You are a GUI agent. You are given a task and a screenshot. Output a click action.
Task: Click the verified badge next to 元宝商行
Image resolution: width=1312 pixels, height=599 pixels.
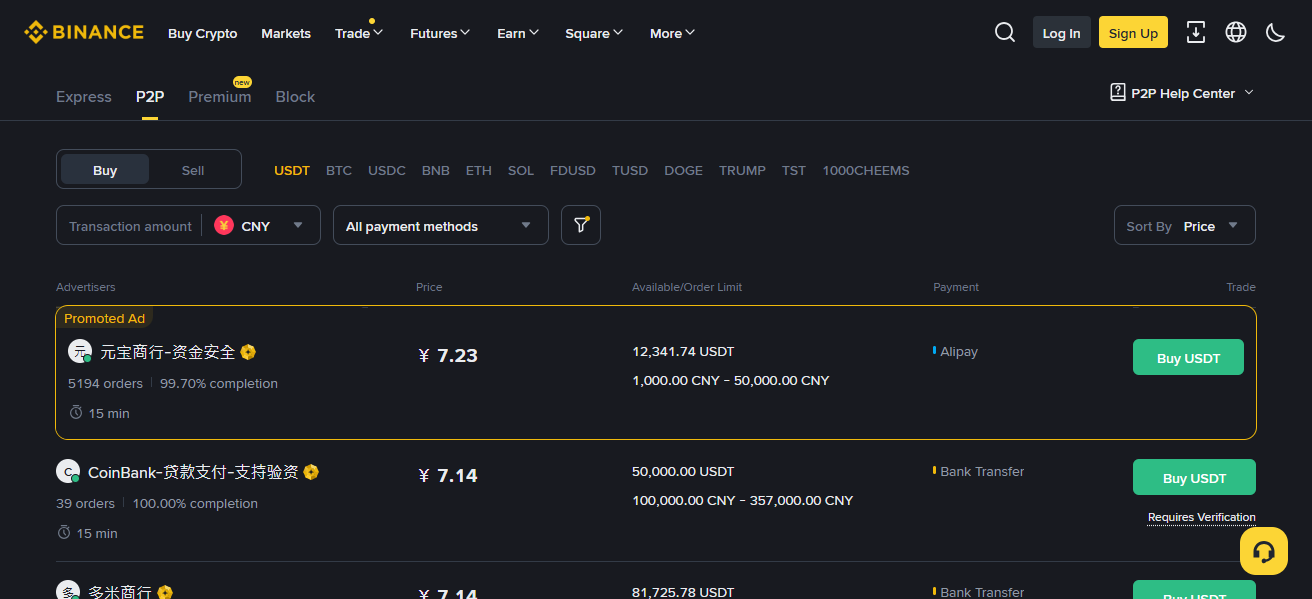pyautogui.click(x=248, y=352)
